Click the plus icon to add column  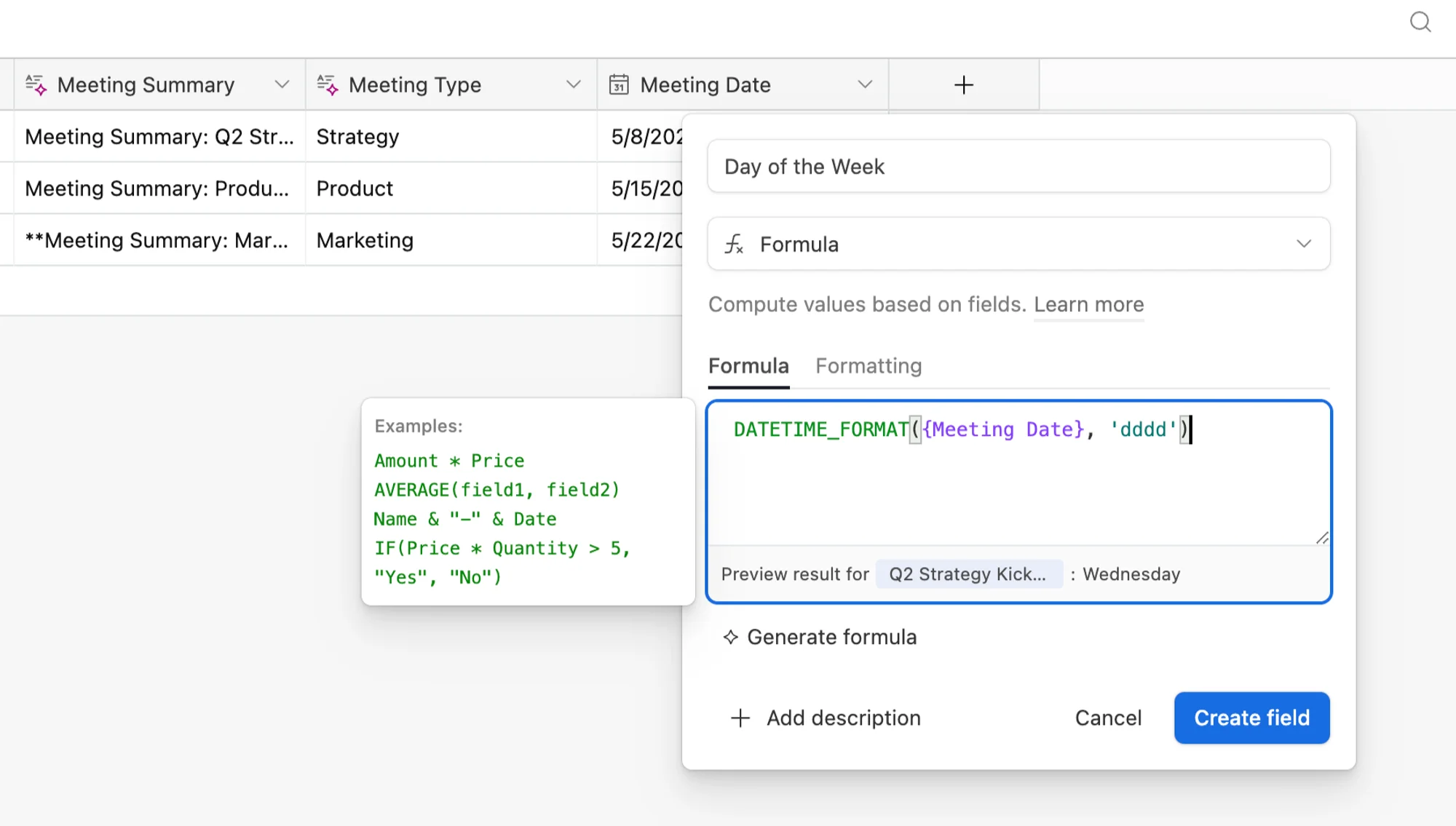tap(963, 85)
